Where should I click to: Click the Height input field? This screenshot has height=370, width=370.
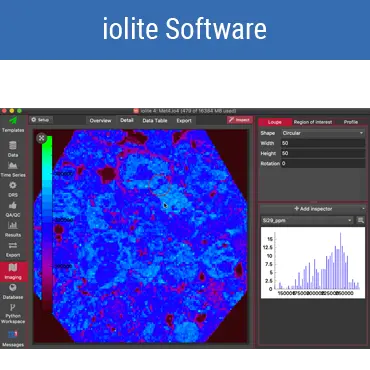323,153
